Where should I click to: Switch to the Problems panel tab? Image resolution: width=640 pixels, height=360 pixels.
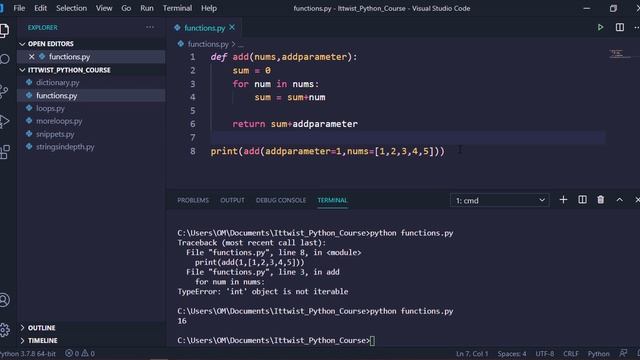tap(193, 200)
